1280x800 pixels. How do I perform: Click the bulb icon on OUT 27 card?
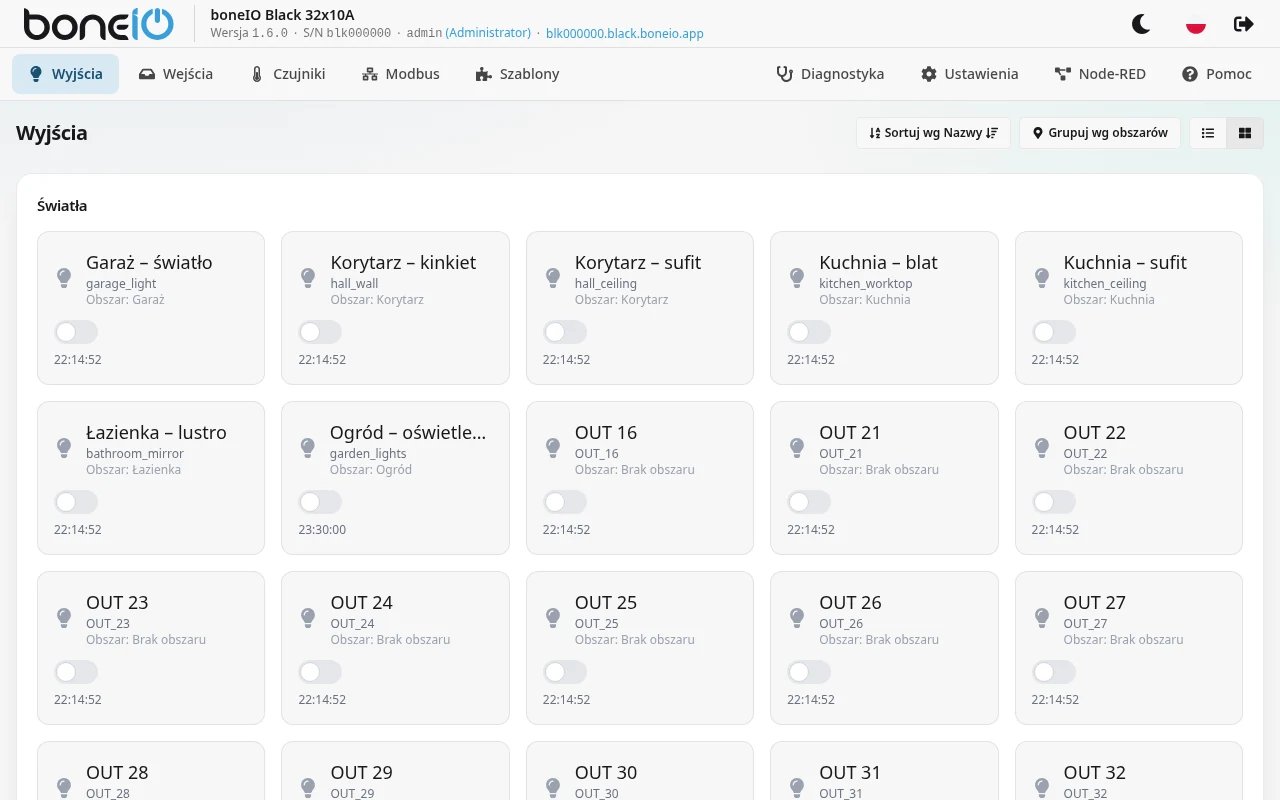1042,617
